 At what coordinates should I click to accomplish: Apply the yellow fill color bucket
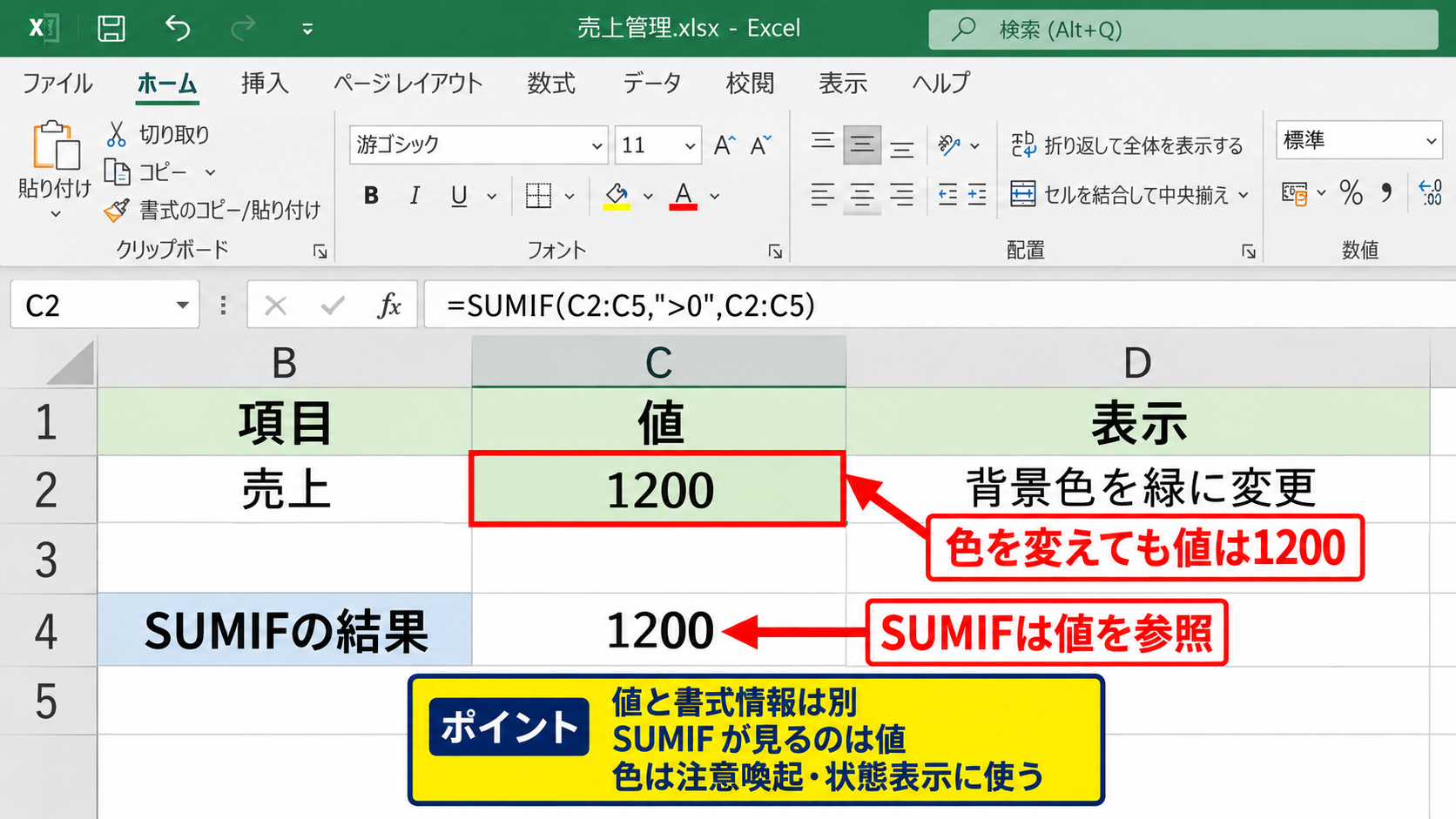pos(617,196)
